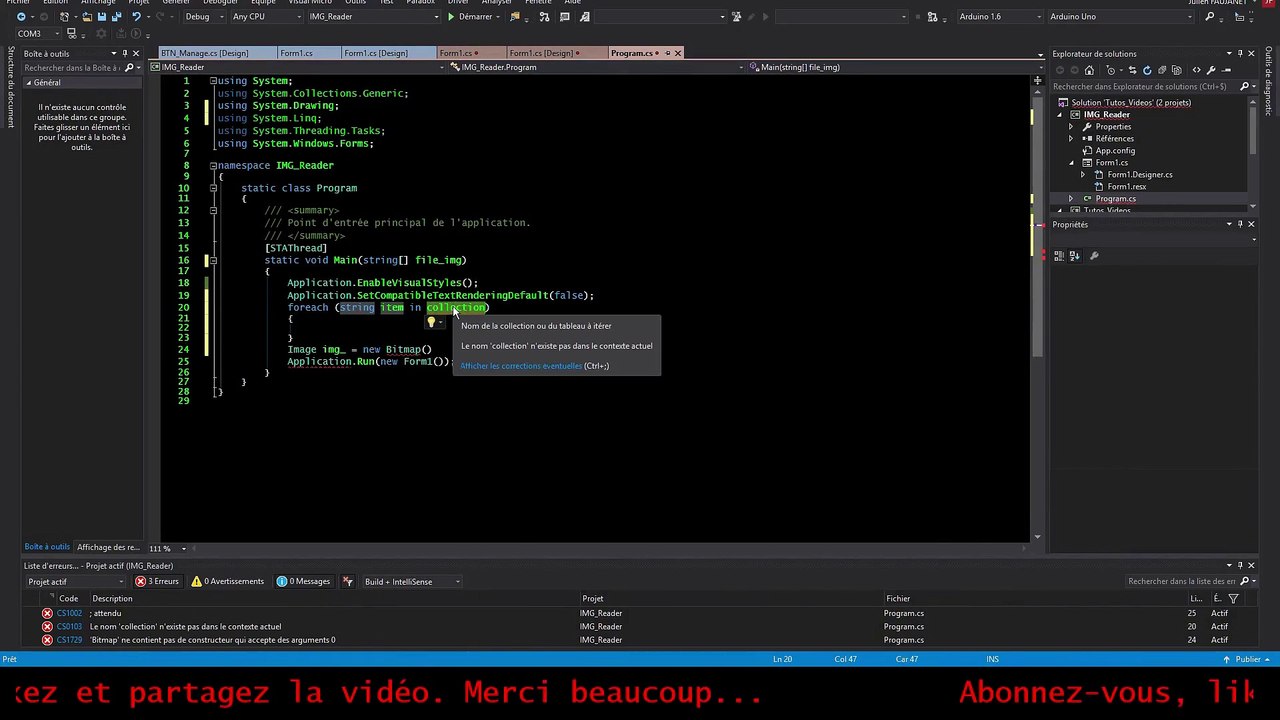Select App.config in Solution Explorer

coord(1115,151)
